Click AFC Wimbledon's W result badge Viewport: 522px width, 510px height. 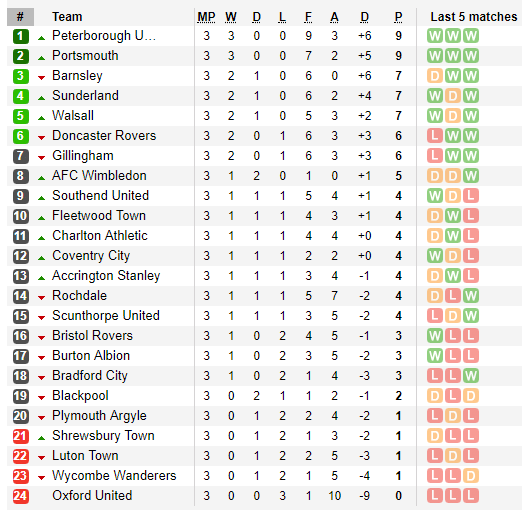(x=471, y=176)
